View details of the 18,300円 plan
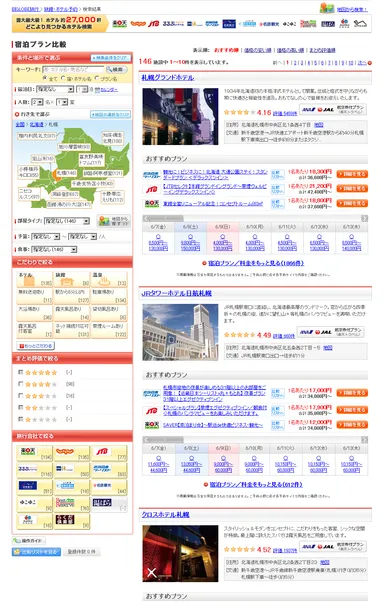Image resolution: width=384 pixels, height=607 pixels. pos(352,174)
